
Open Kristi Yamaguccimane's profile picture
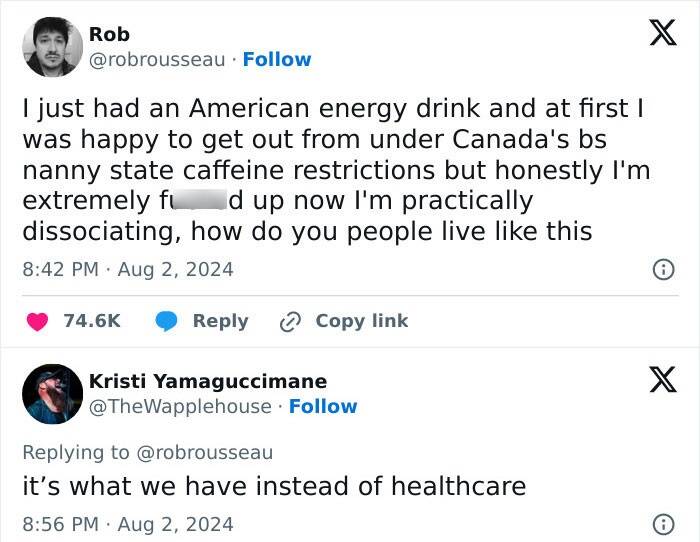pos(52,394)
